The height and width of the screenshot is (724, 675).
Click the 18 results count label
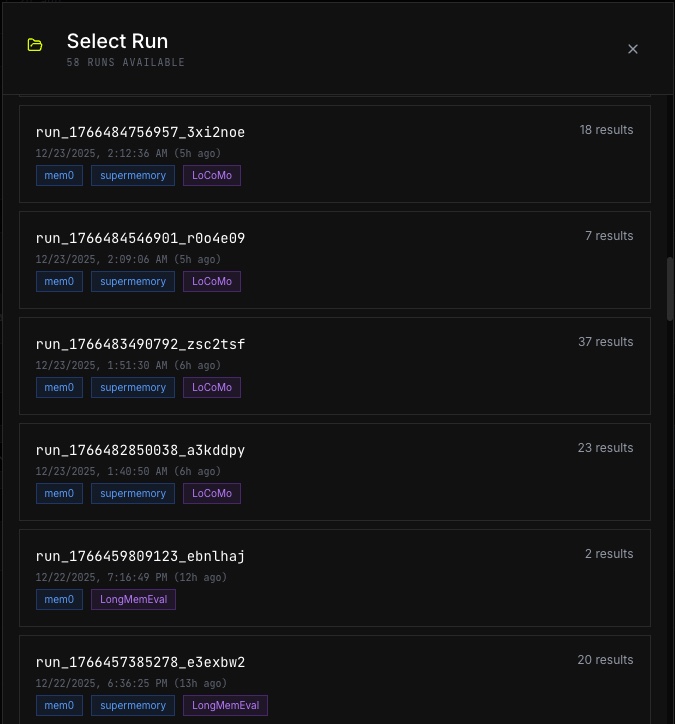(606, 130)
